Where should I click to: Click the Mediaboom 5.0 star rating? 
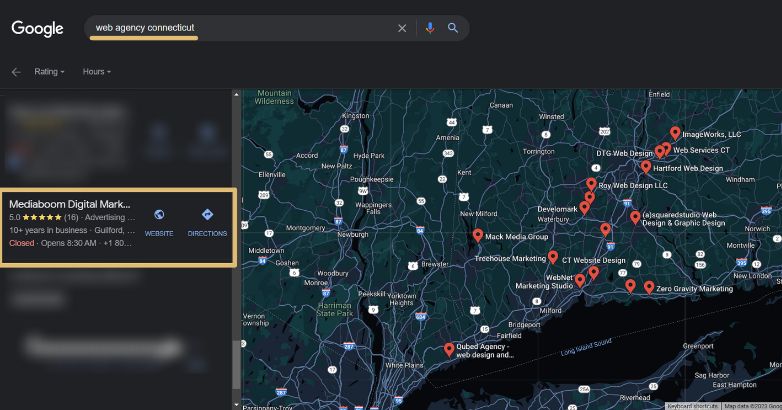tap(43, 217)
